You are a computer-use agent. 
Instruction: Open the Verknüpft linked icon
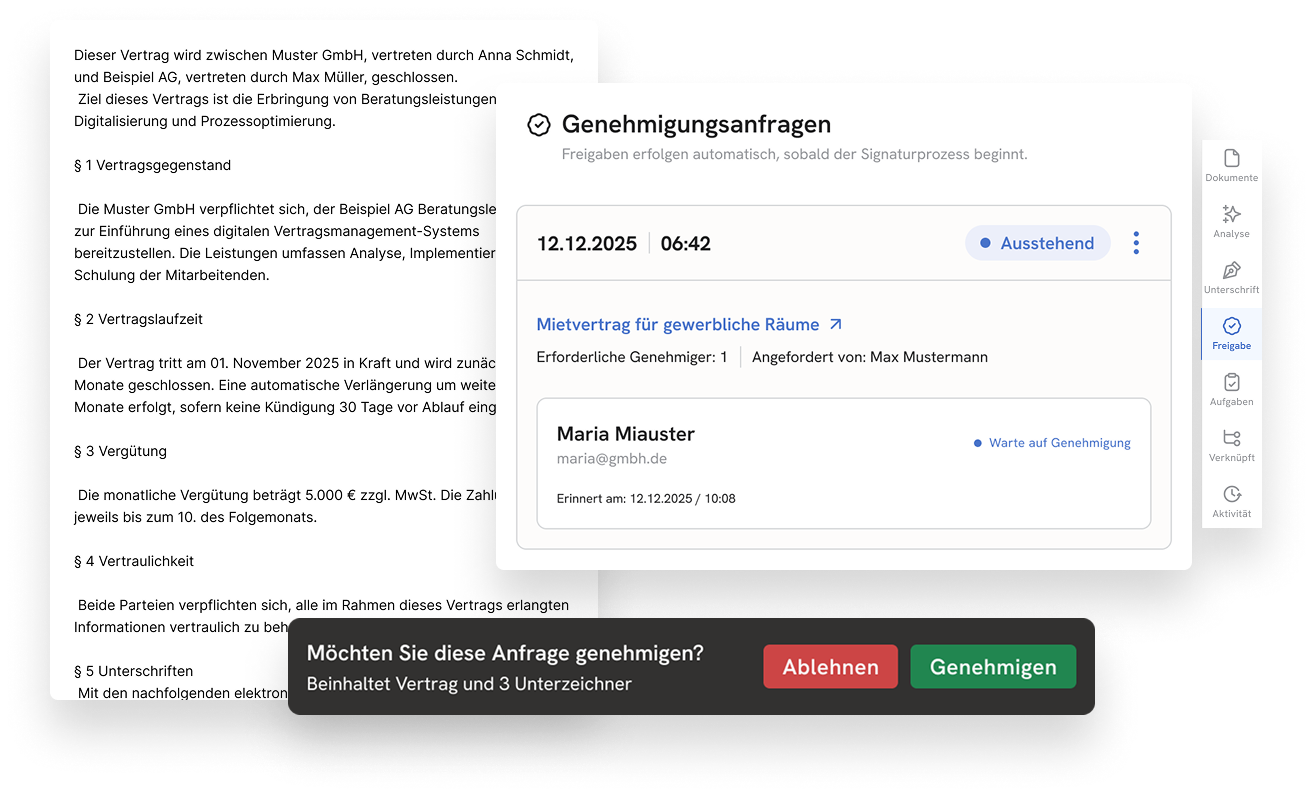coord(1231,438)
